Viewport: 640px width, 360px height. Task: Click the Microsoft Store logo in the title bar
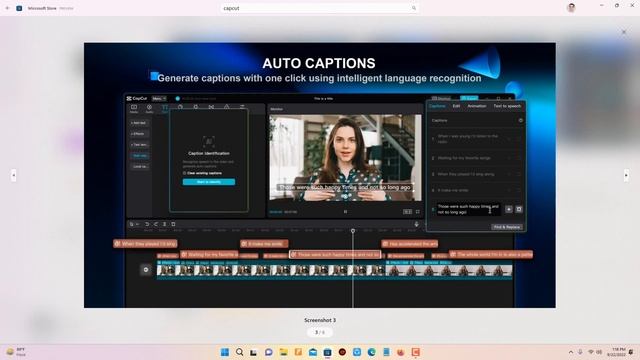19,8
